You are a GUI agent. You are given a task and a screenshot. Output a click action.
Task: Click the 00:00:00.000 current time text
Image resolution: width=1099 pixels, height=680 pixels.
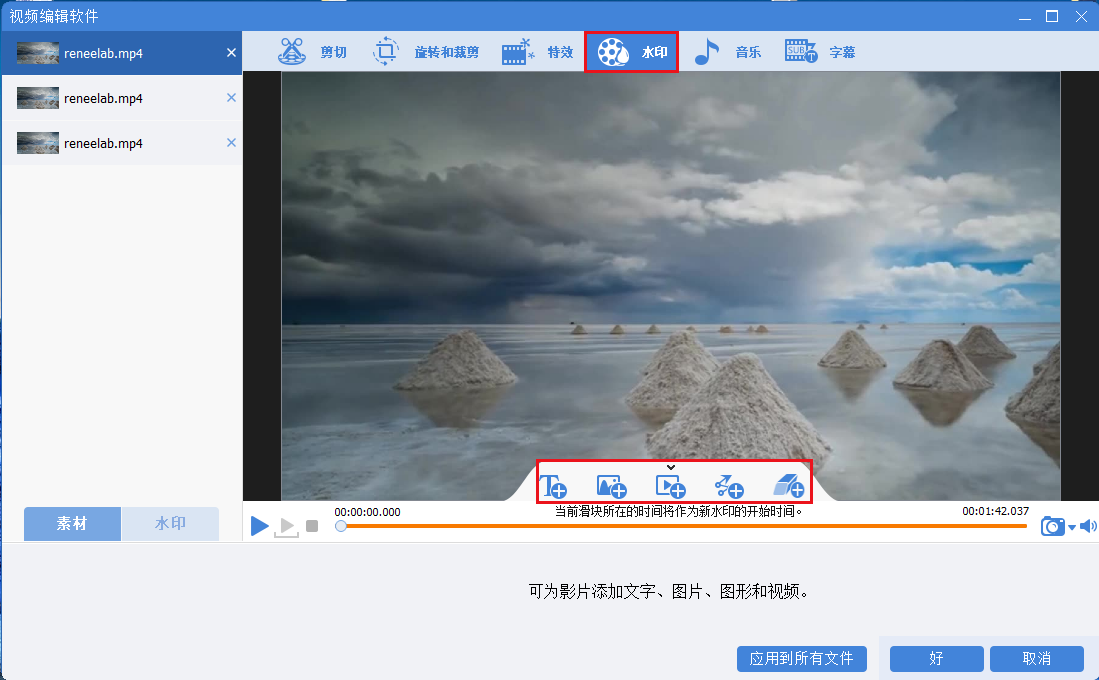click(367, 512)
